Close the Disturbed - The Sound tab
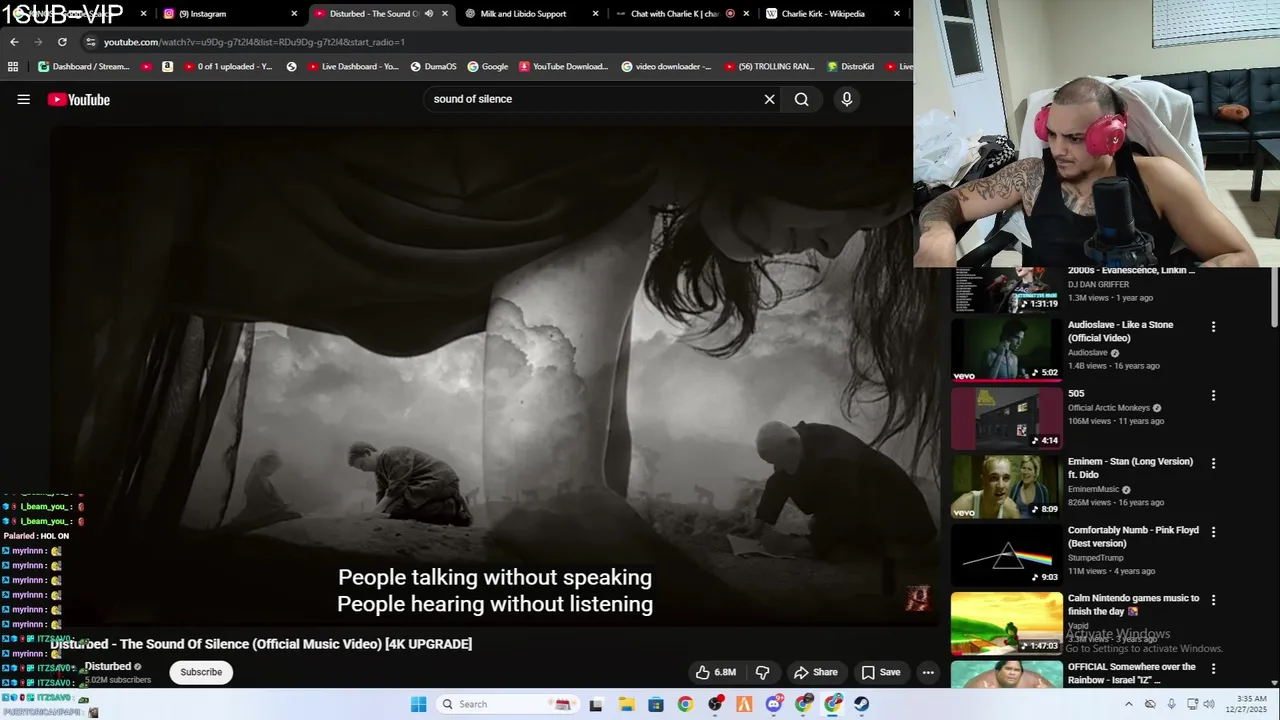Screen dimensions: 1280x720 pyautogui.click(x=445, y=14)
